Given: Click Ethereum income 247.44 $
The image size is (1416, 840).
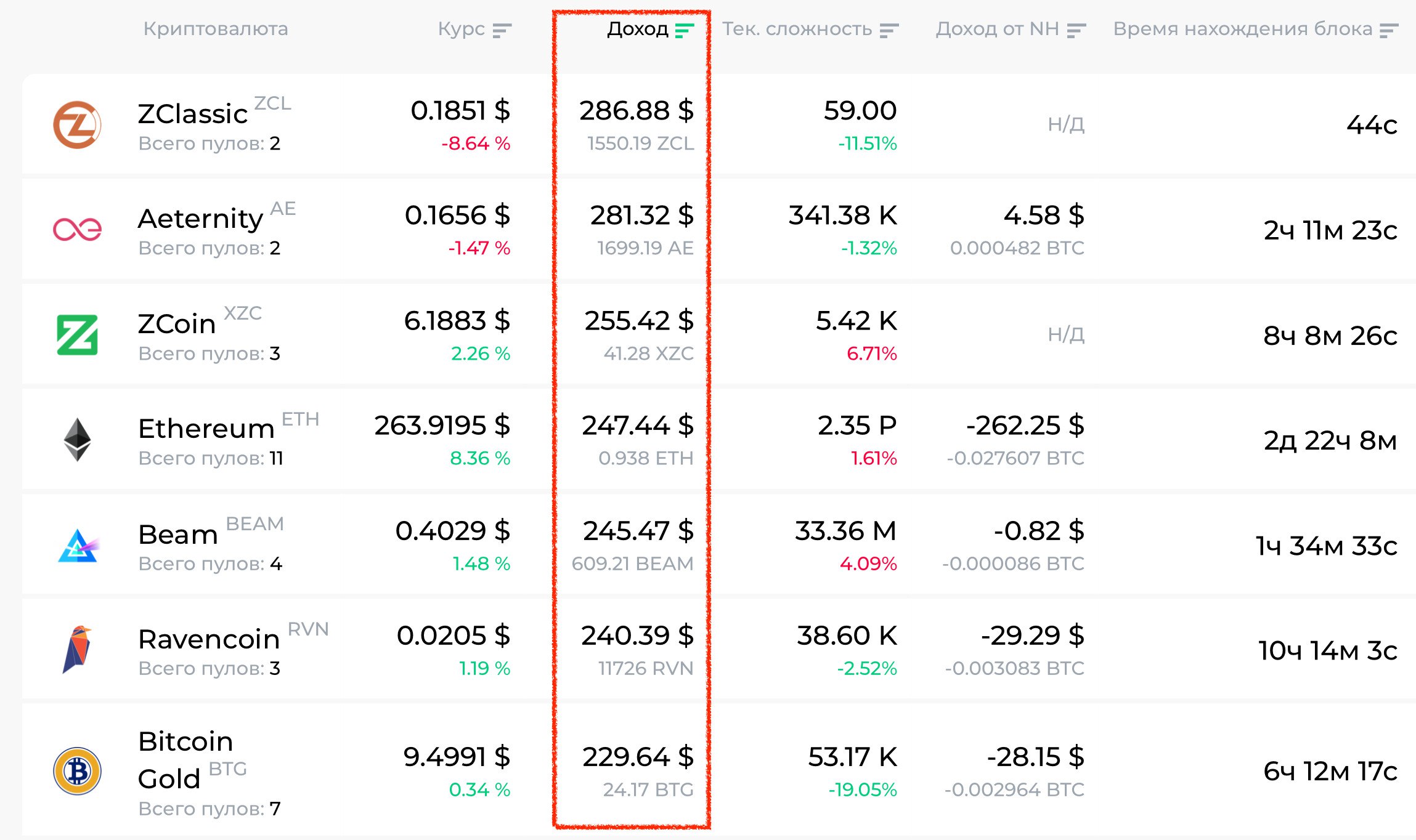Looking at the screenshot, I should tap(638, 426).
